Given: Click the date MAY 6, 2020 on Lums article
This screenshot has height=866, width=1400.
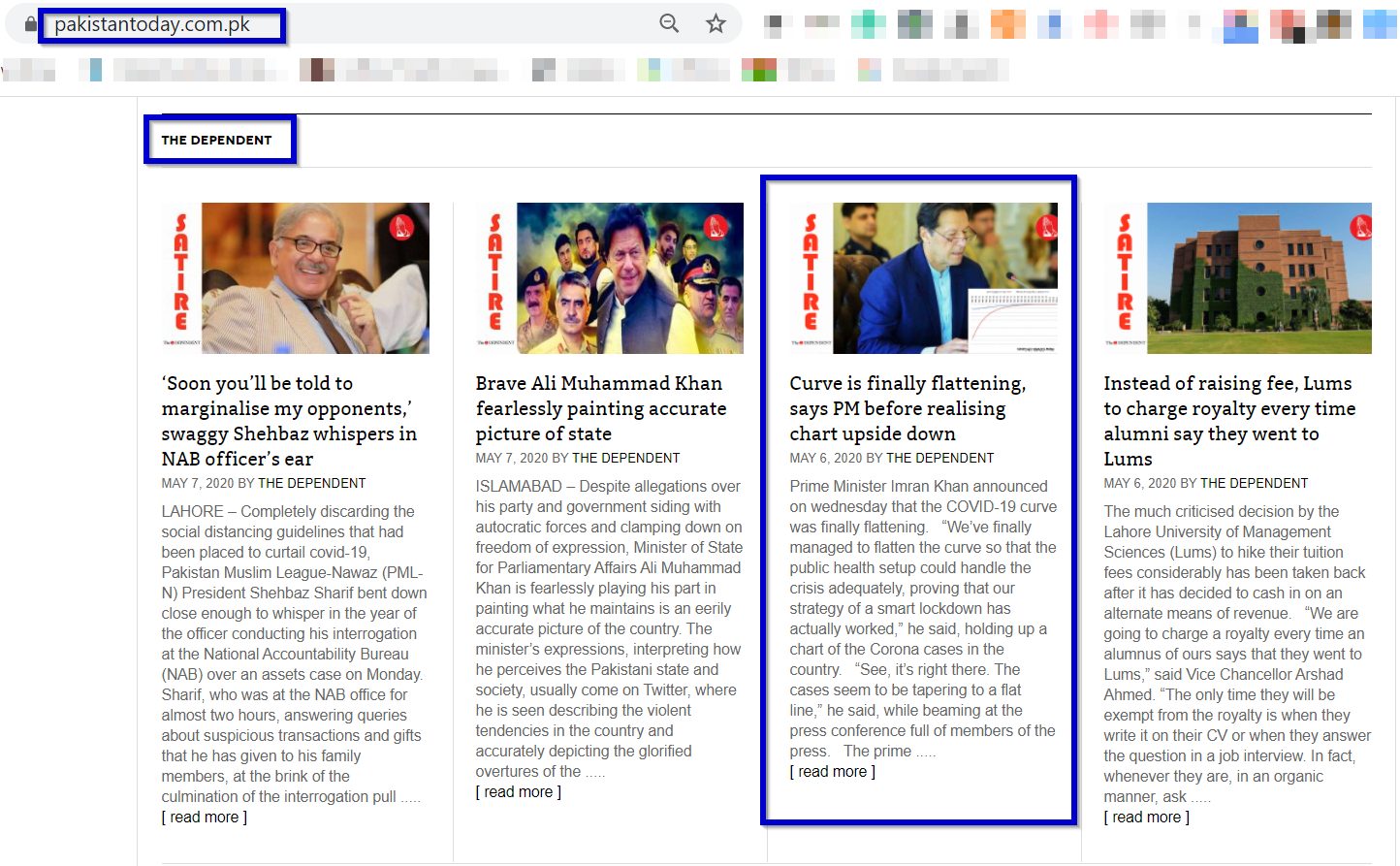Looking at the screenshot, I should coord(1140,483).
